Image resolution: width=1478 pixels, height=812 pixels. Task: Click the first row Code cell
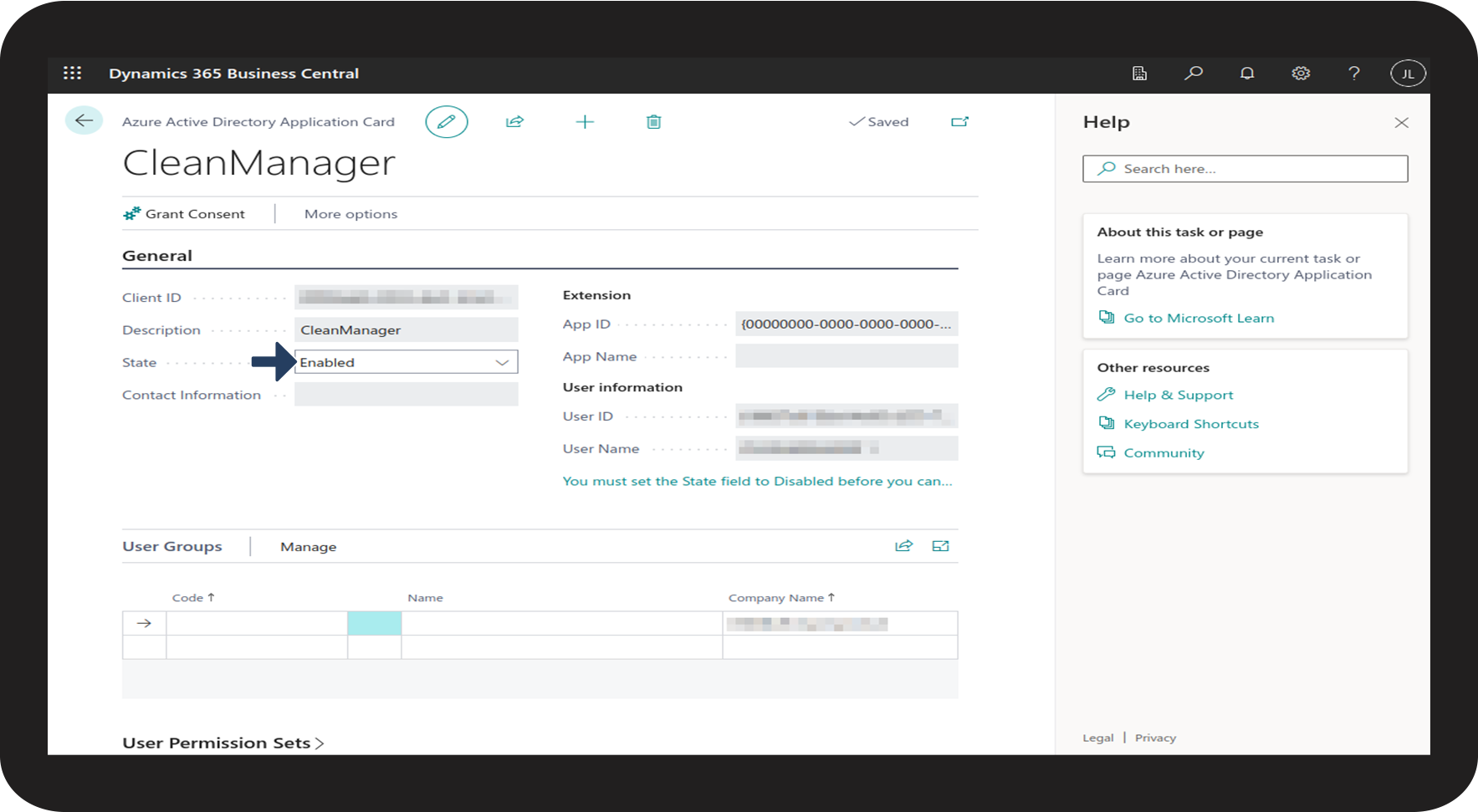[257, 623]
